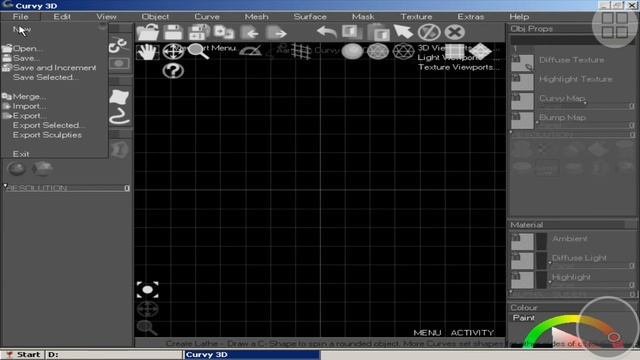The image size is (640, 360).
Task: Click the warped grid icon
Action: 301,52
